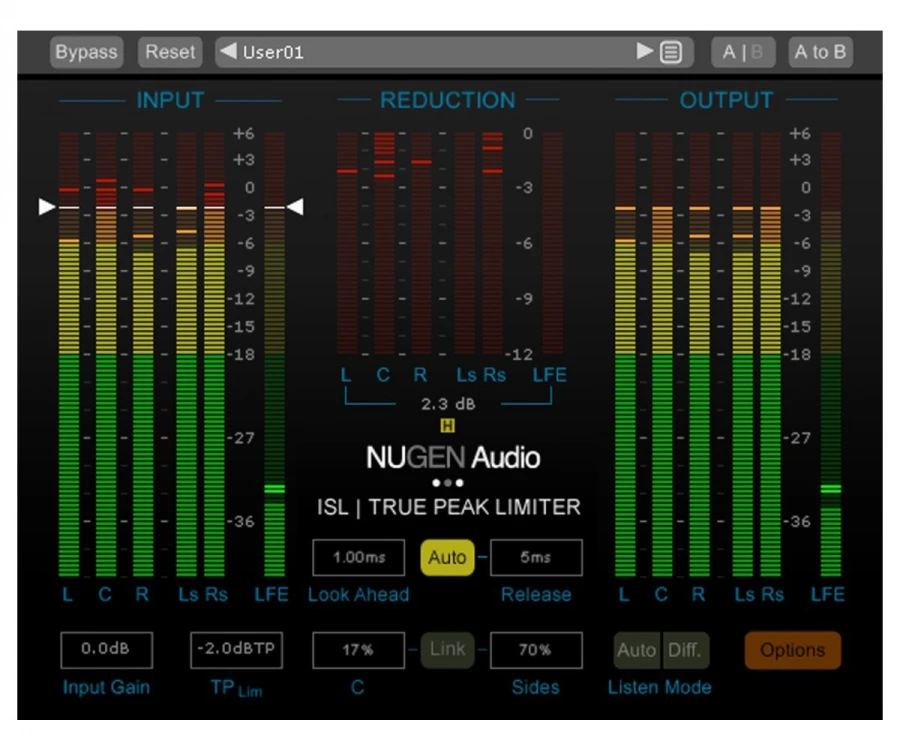Click the 5ms Release field
900x750 pixels.
pos(536,557)
